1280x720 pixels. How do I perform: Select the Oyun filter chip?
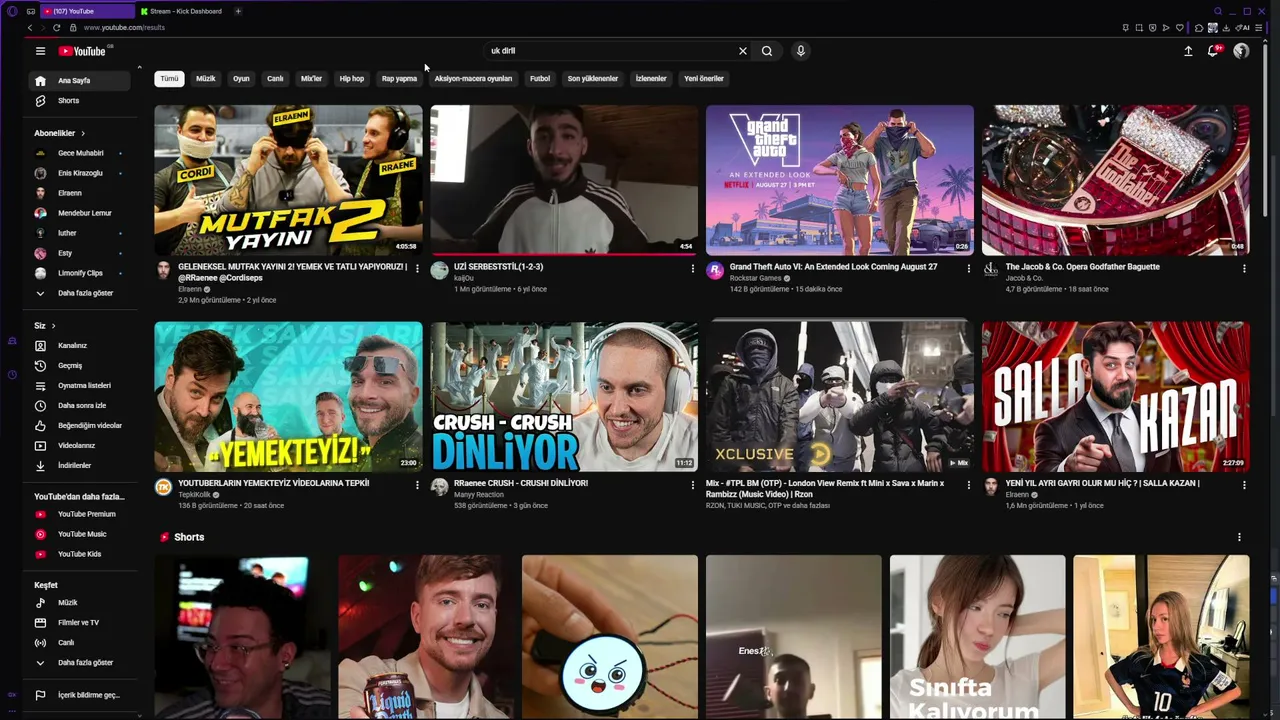(241, 79)
